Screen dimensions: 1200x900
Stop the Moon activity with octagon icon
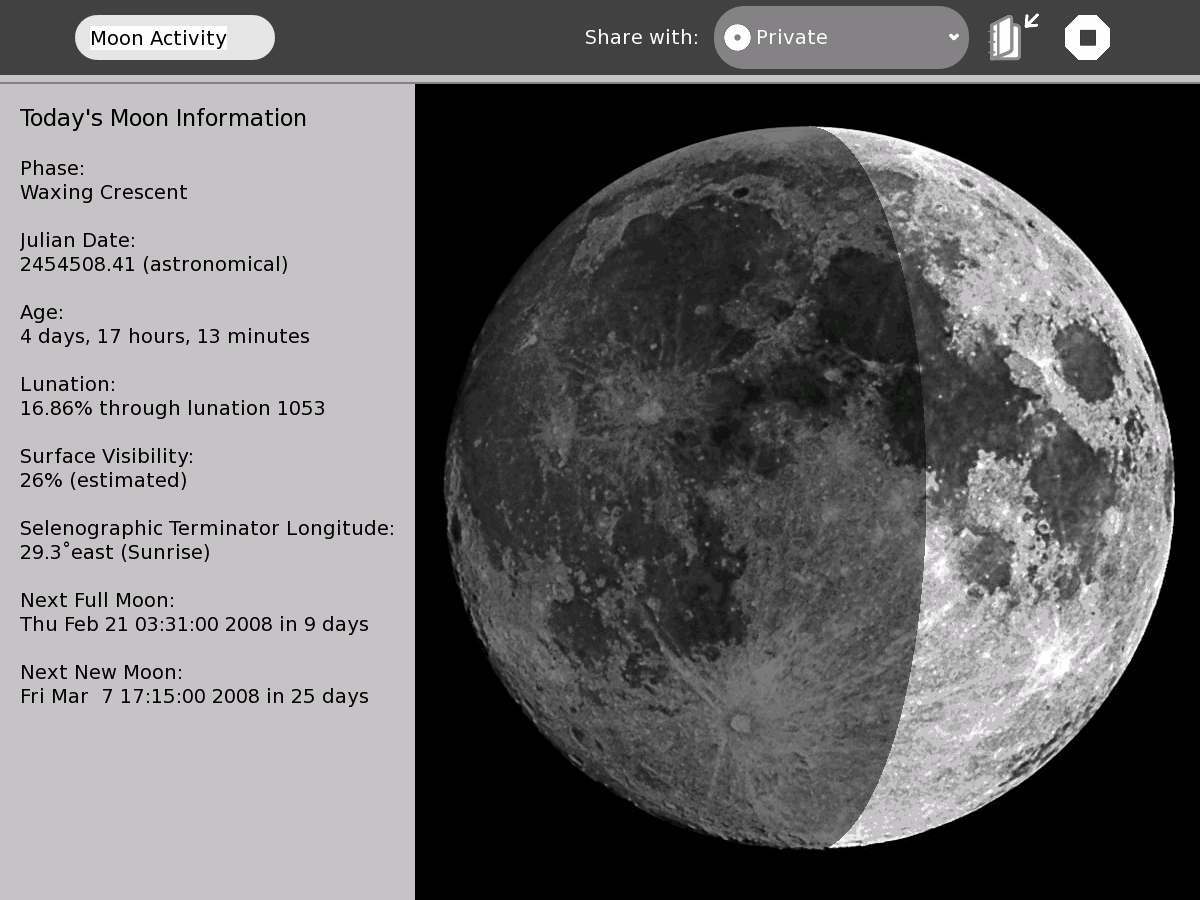pos(1087,38)
